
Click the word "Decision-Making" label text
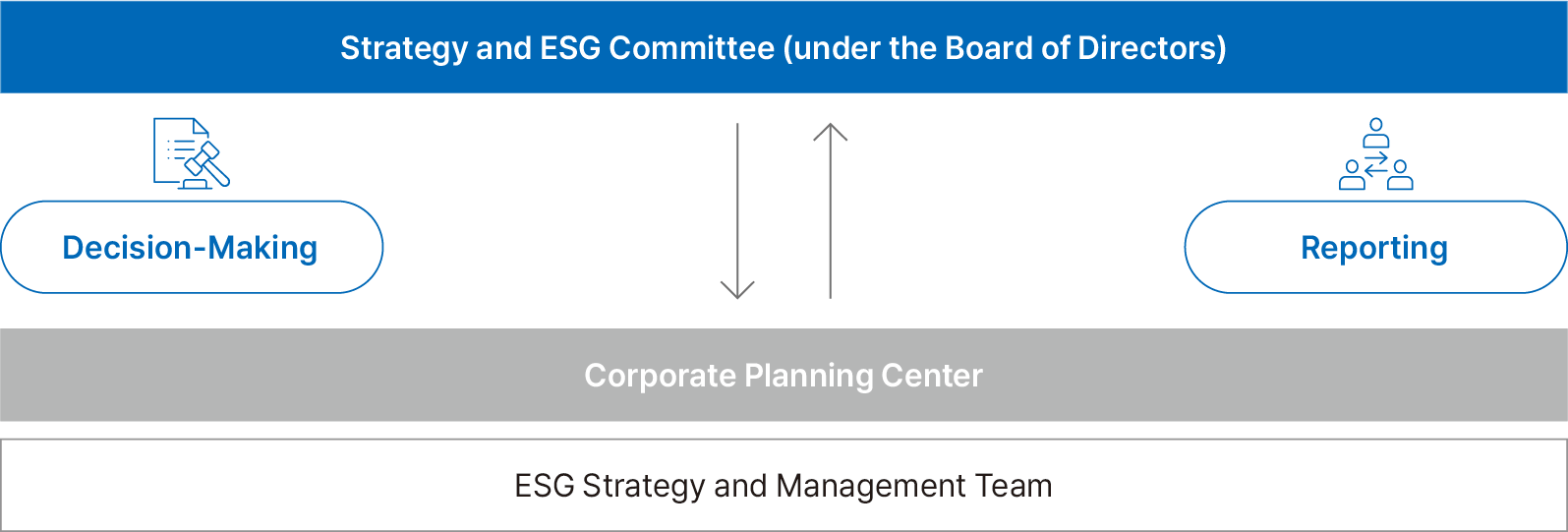pyautogui.click(x=190, y=249)
